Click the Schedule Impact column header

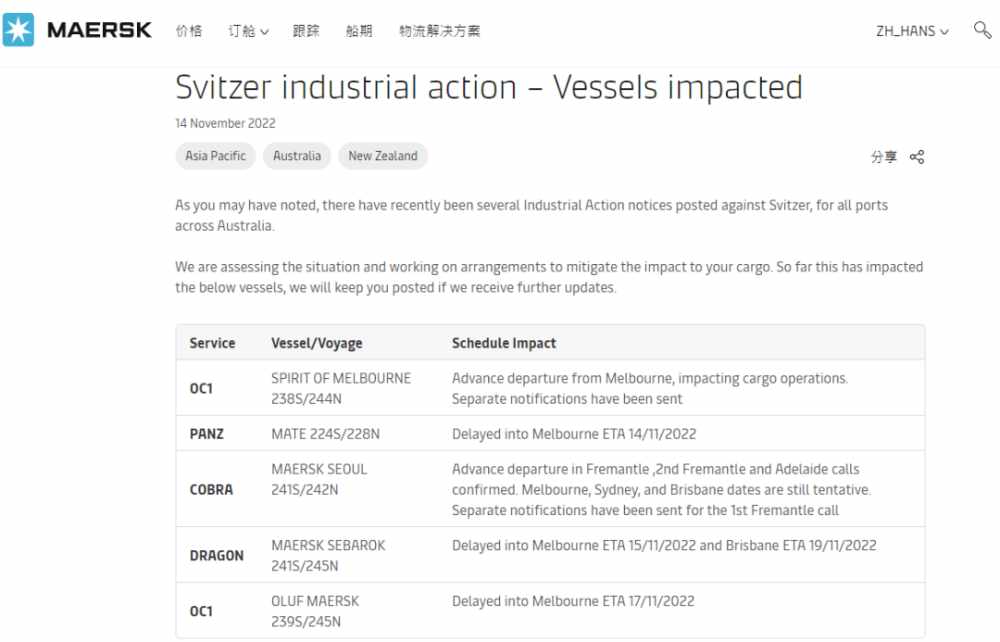click(x=504, y=343)
